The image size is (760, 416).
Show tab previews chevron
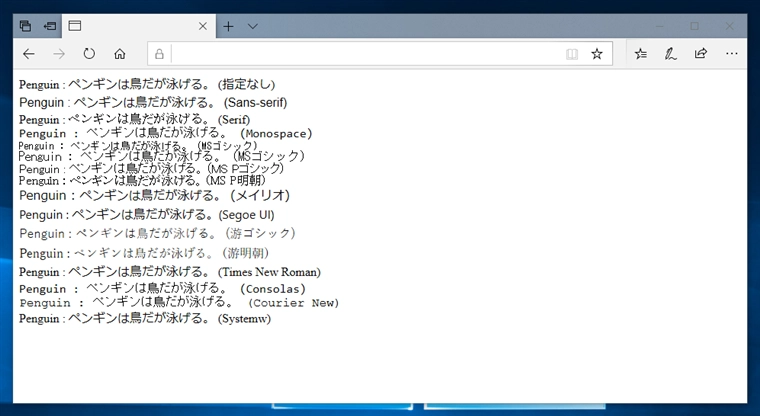coord(253,26)
